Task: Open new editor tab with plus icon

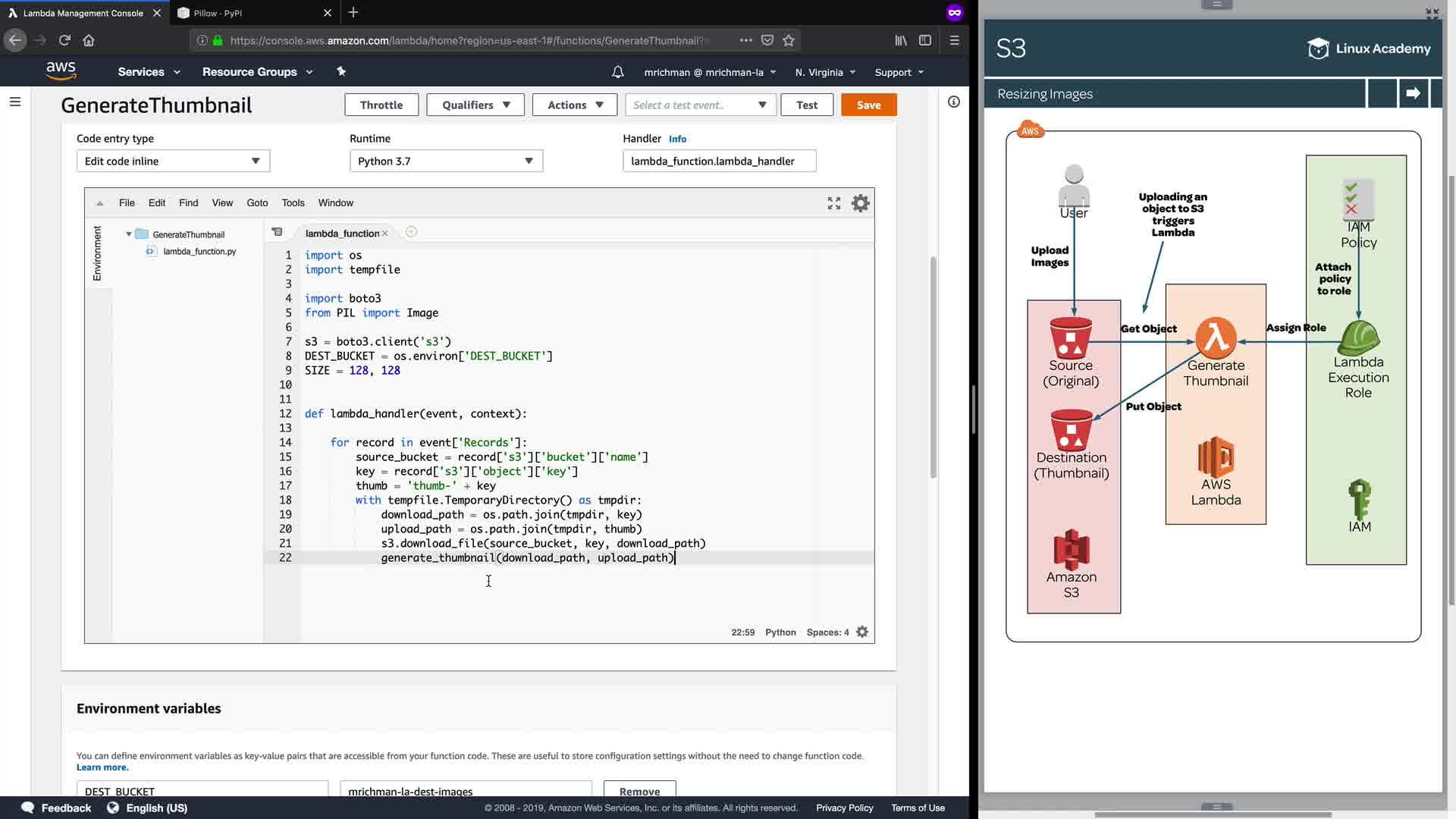Action: click(x=411, y=232)
